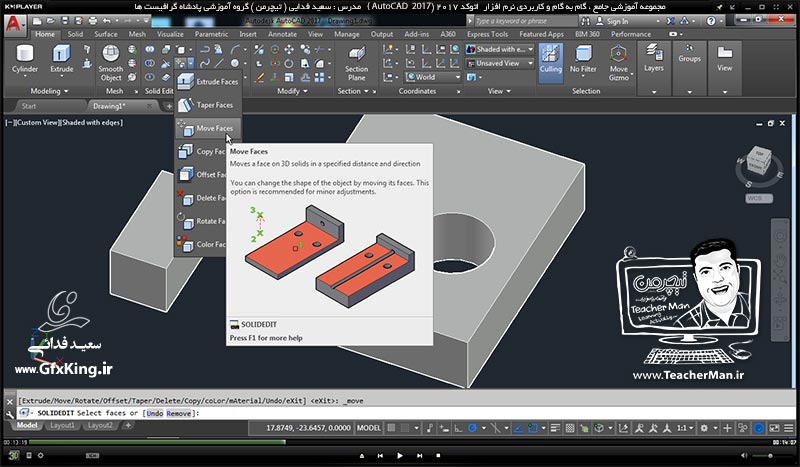
Task: Open the Smooth Object mesh tool
Action: click(111, 63)
